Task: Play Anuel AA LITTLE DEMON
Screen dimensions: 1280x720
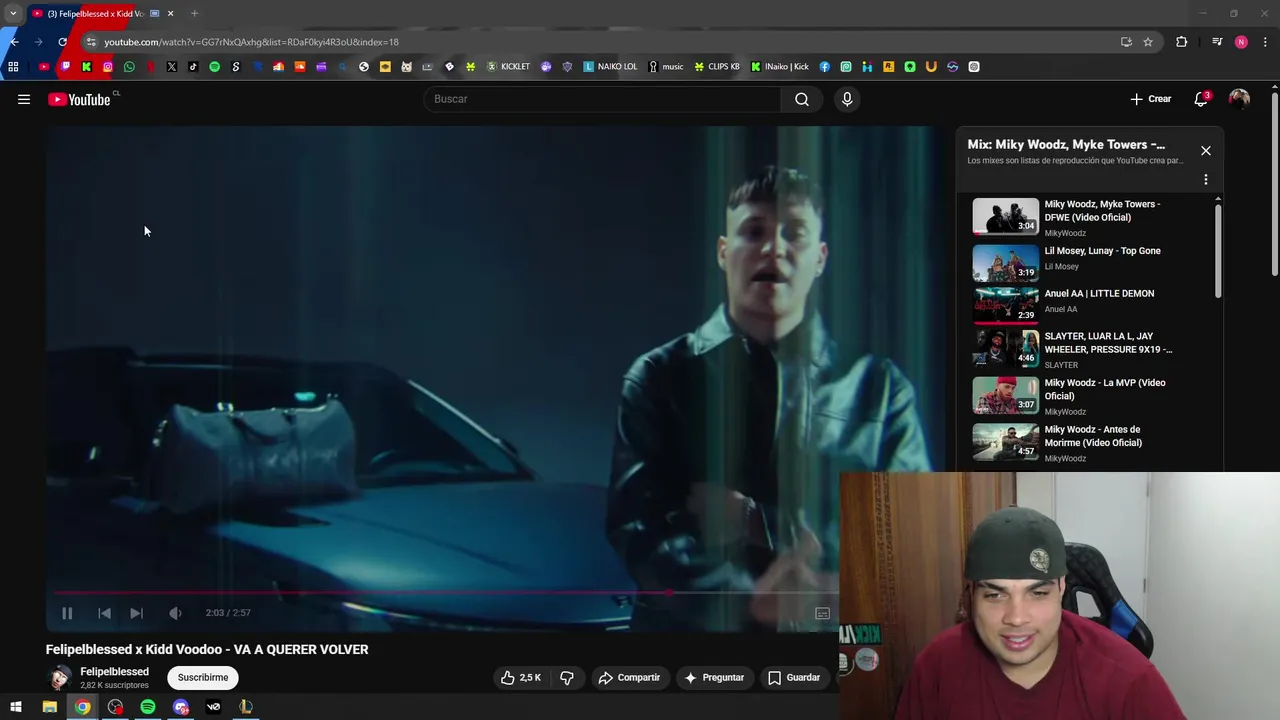Action: tap(1090, 304)
